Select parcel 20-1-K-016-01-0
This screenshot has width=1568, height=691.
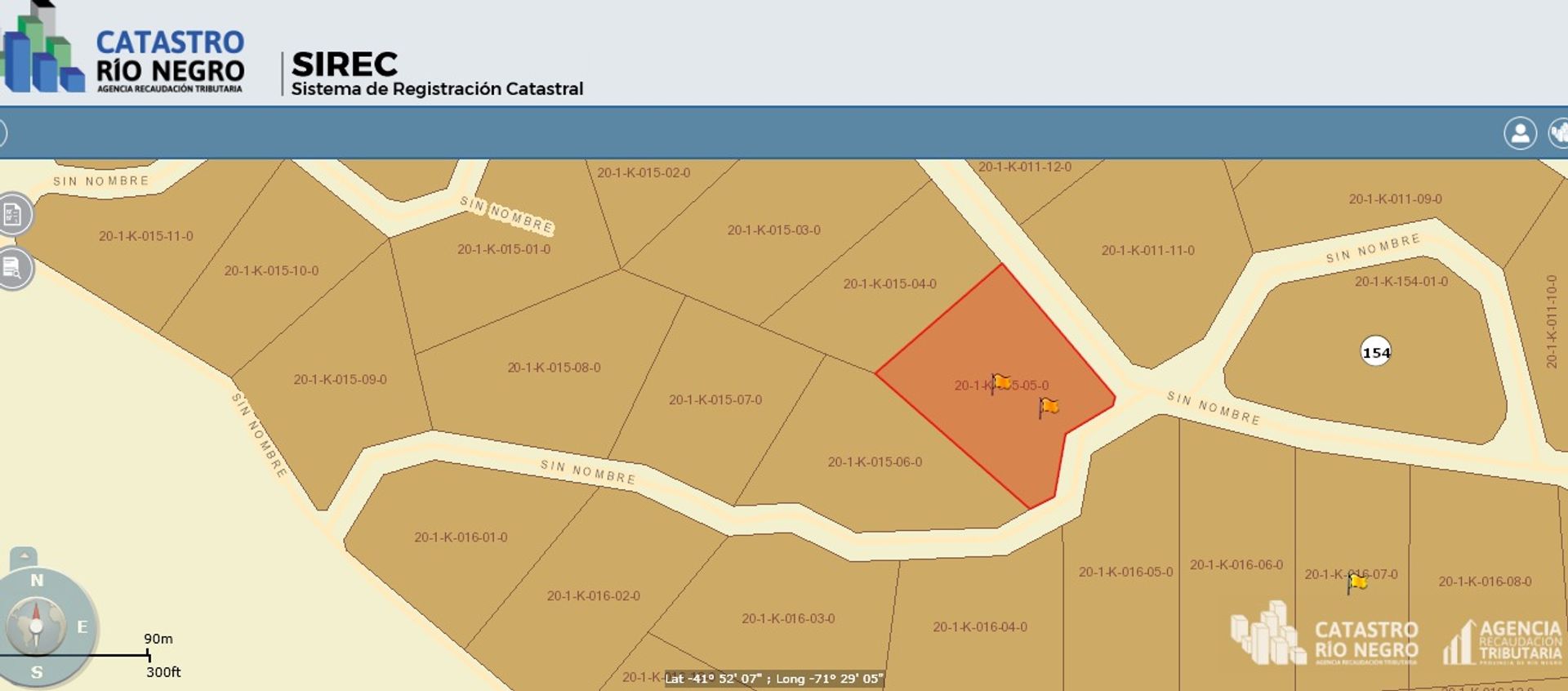tap(461, 537)
